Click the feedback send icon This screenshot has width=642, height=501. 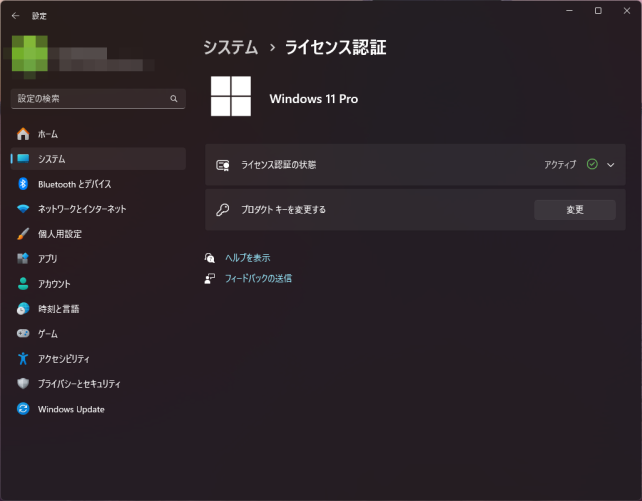point(210,279)
